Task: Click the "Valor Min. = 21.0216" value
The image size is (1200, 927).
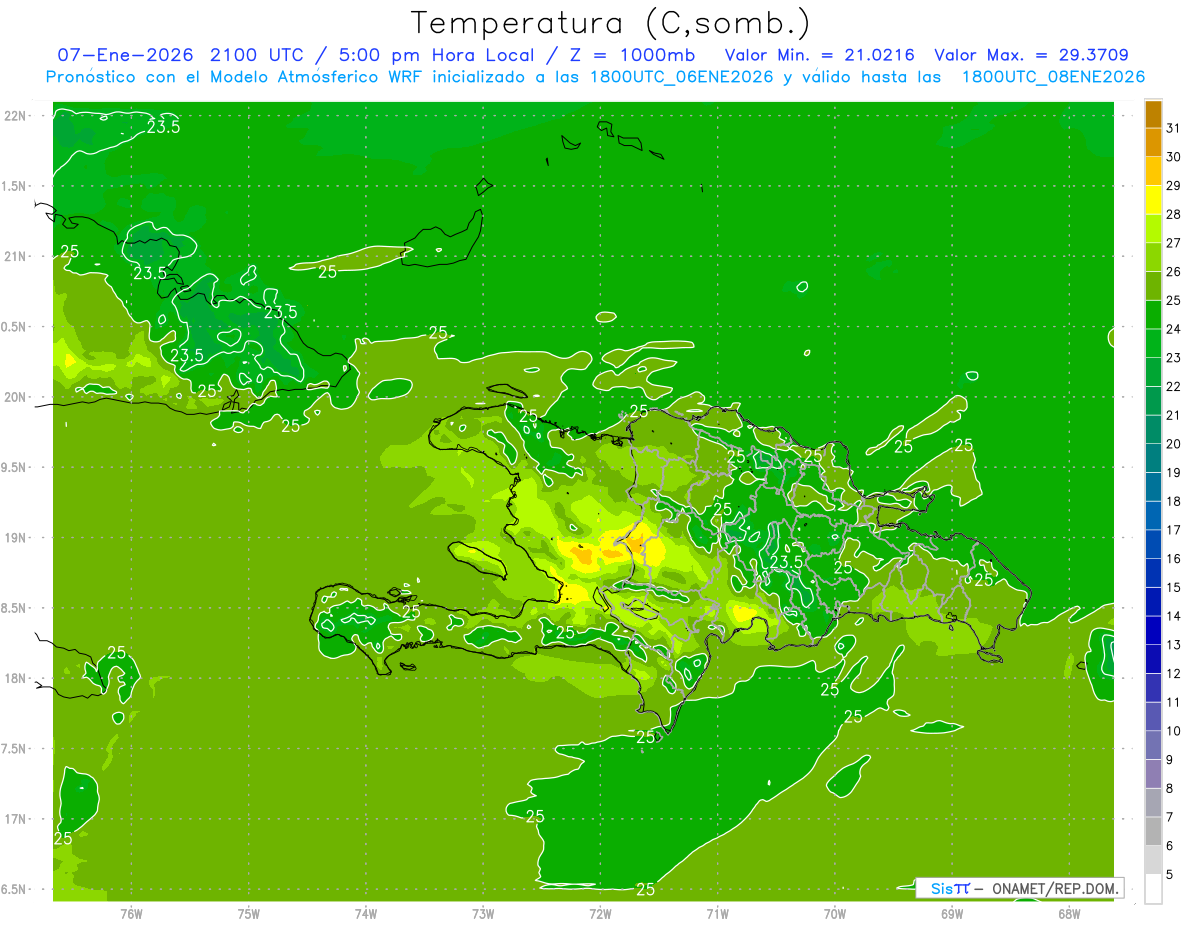Action: tap(819, 55)
